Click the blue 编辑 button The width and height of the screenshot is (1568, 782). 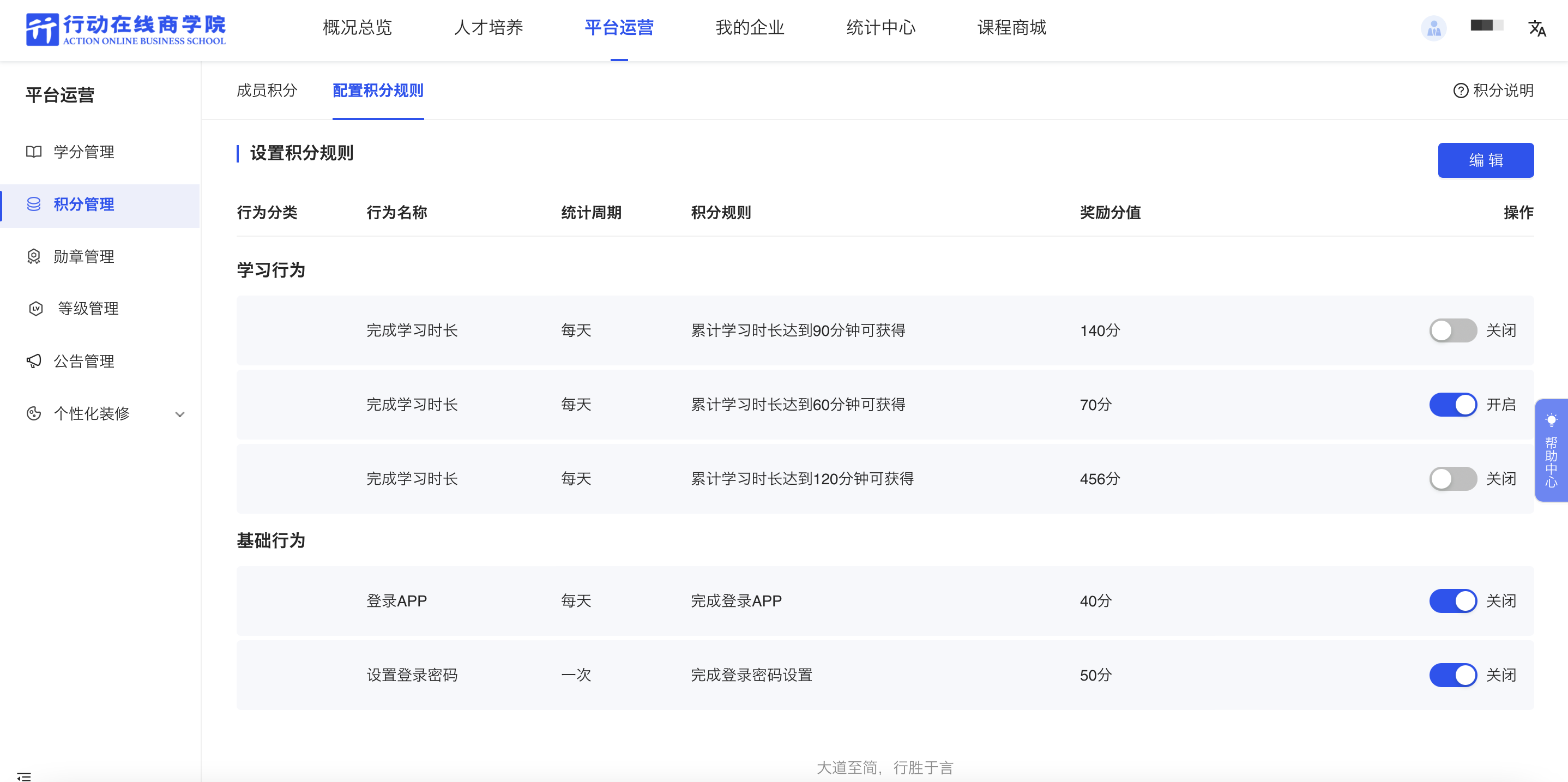(x=1485, y=160)
